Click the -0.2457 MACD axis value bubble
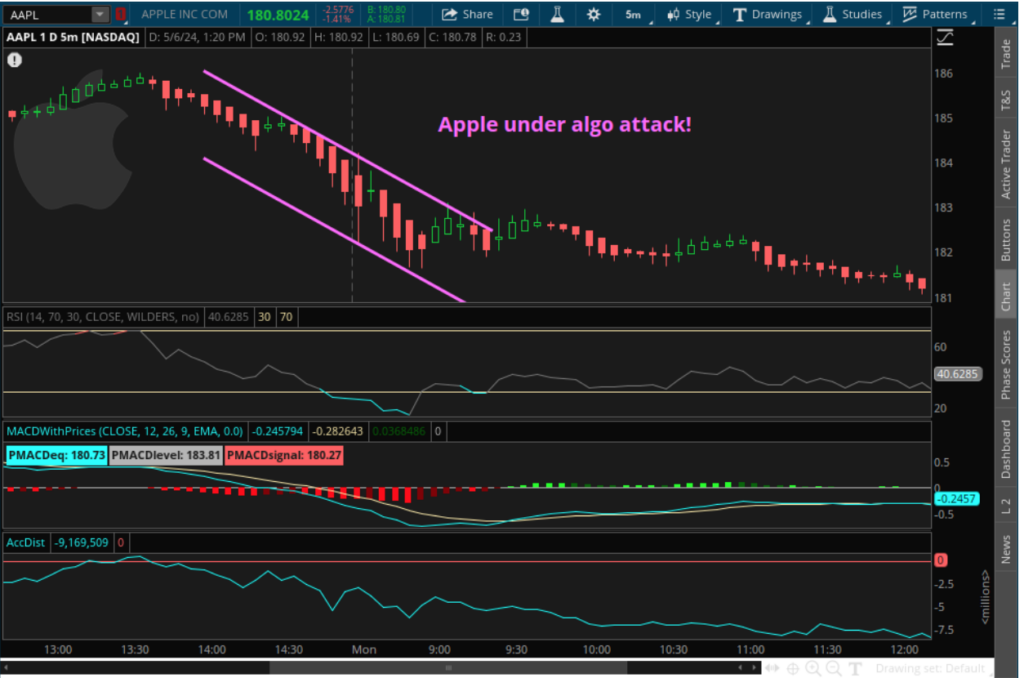1024x678 pixels. pos(956,499)
